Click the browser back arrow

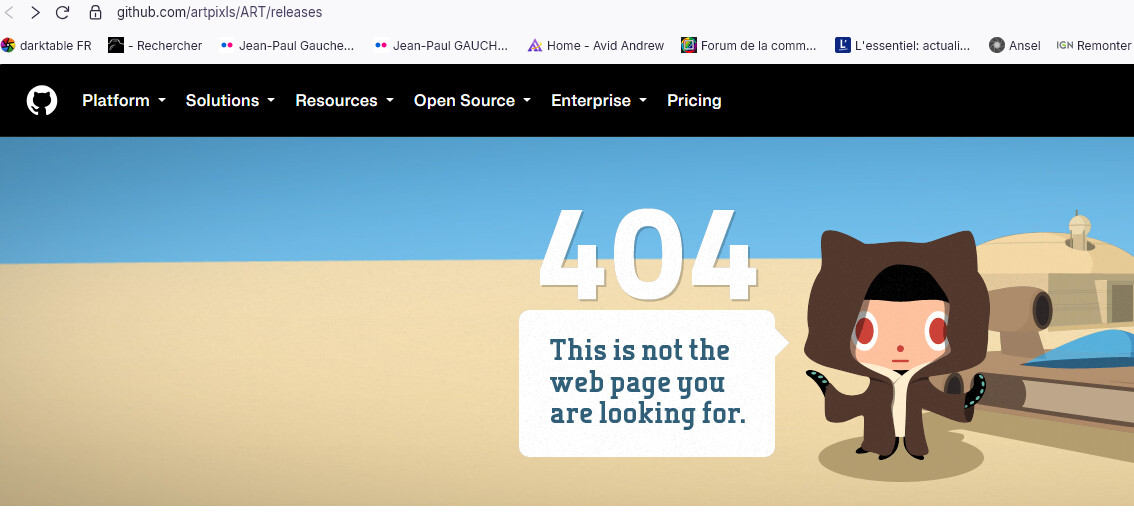pos(9,12)
